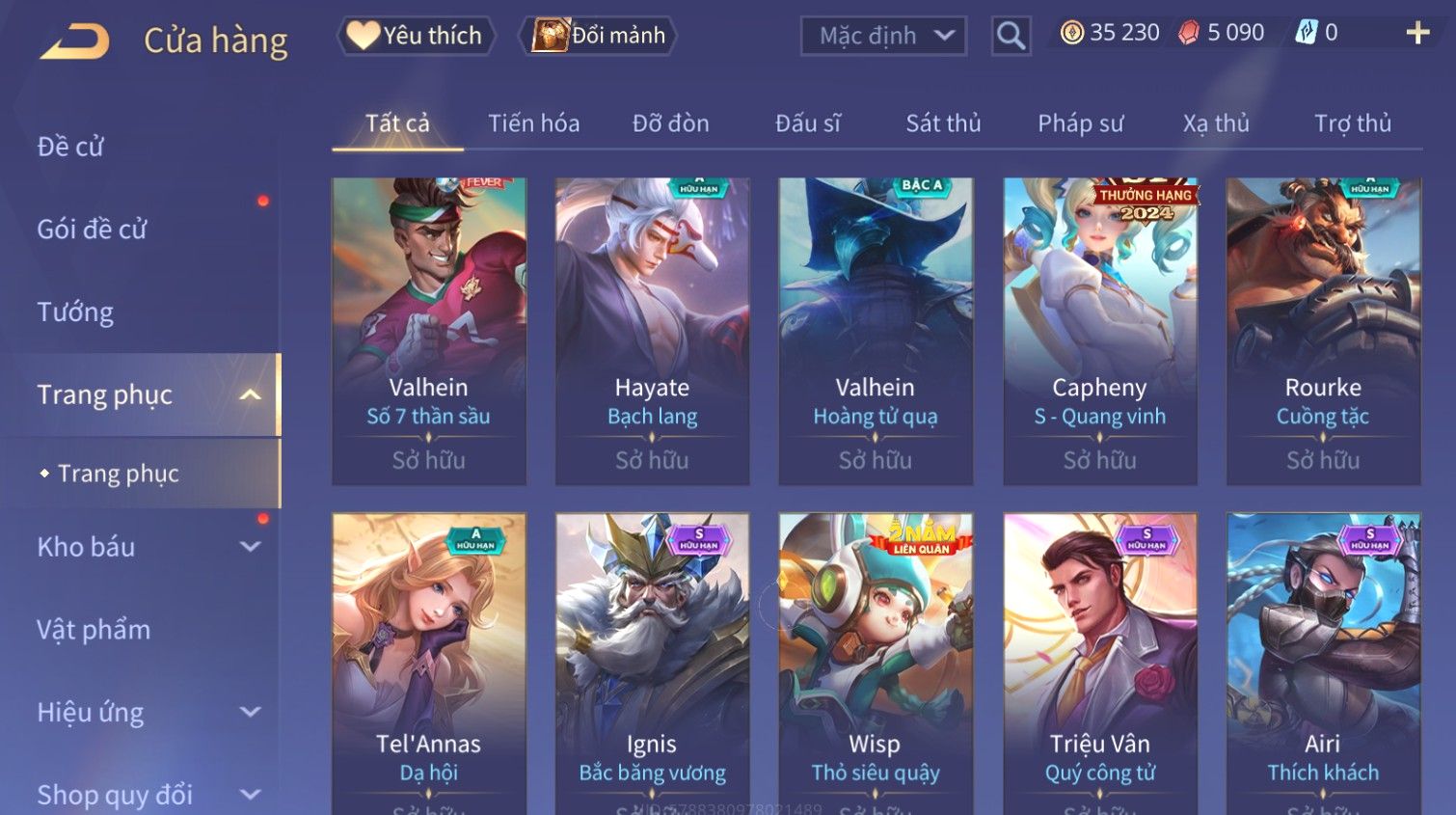The width and height of the screenshot is (1456, 815).
Task: Open the Mặc định sort dropdown
Action: [x=883, y=36]
